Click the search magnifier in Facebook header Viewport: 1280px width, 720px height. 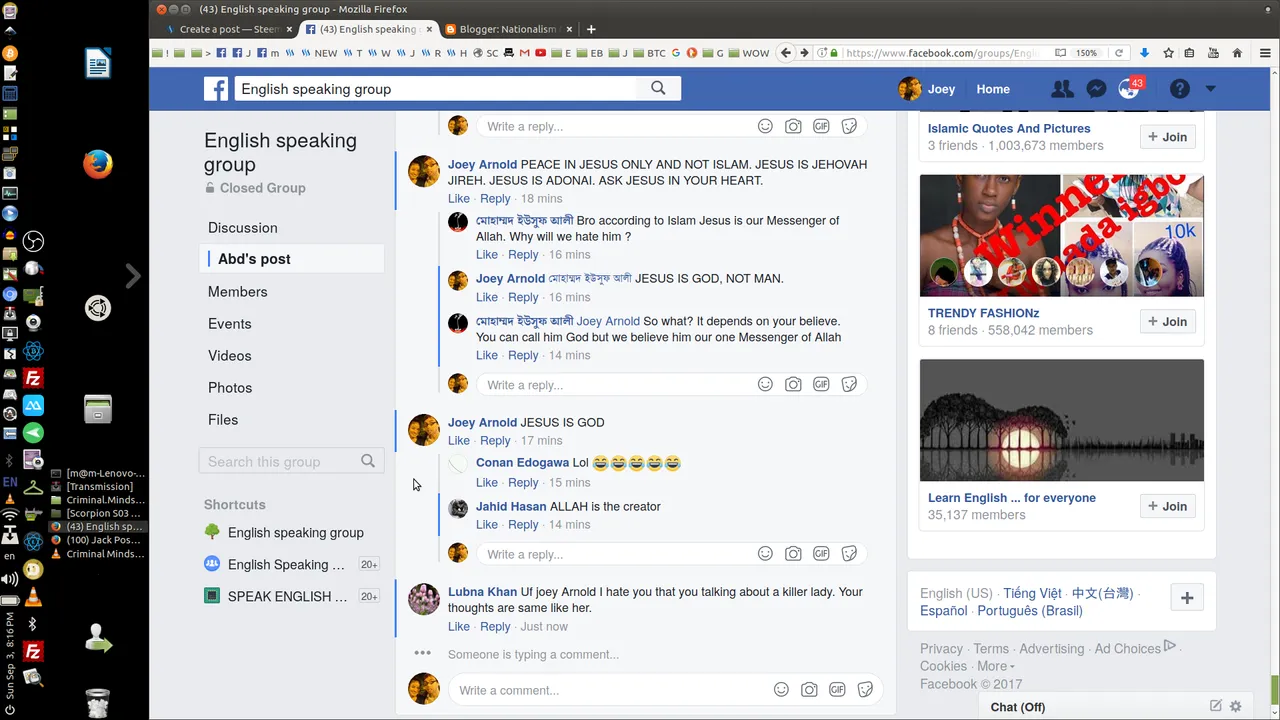pyautogui.click(x=658, y=88)
